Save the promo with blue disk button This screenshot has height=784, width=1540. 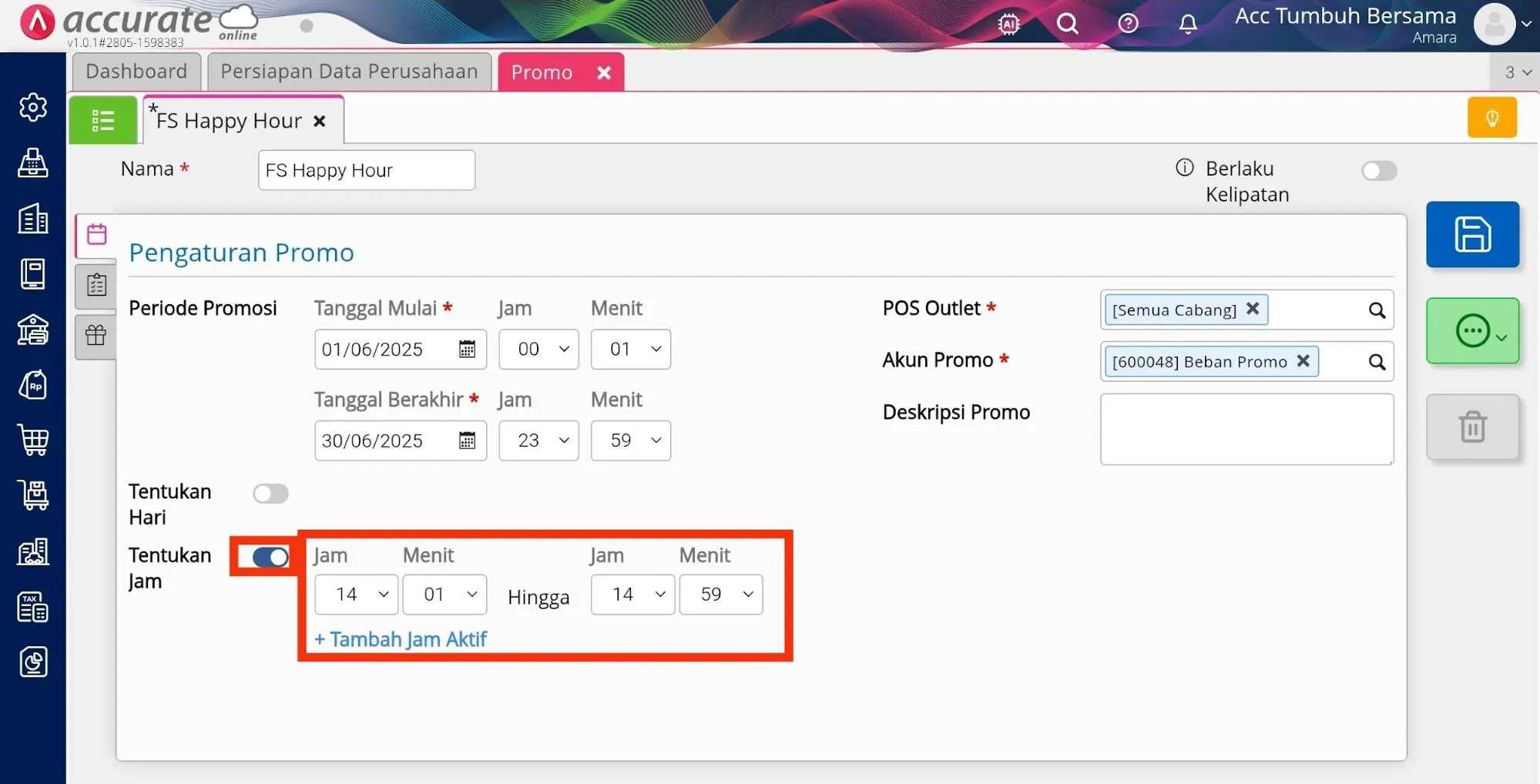1472,234
